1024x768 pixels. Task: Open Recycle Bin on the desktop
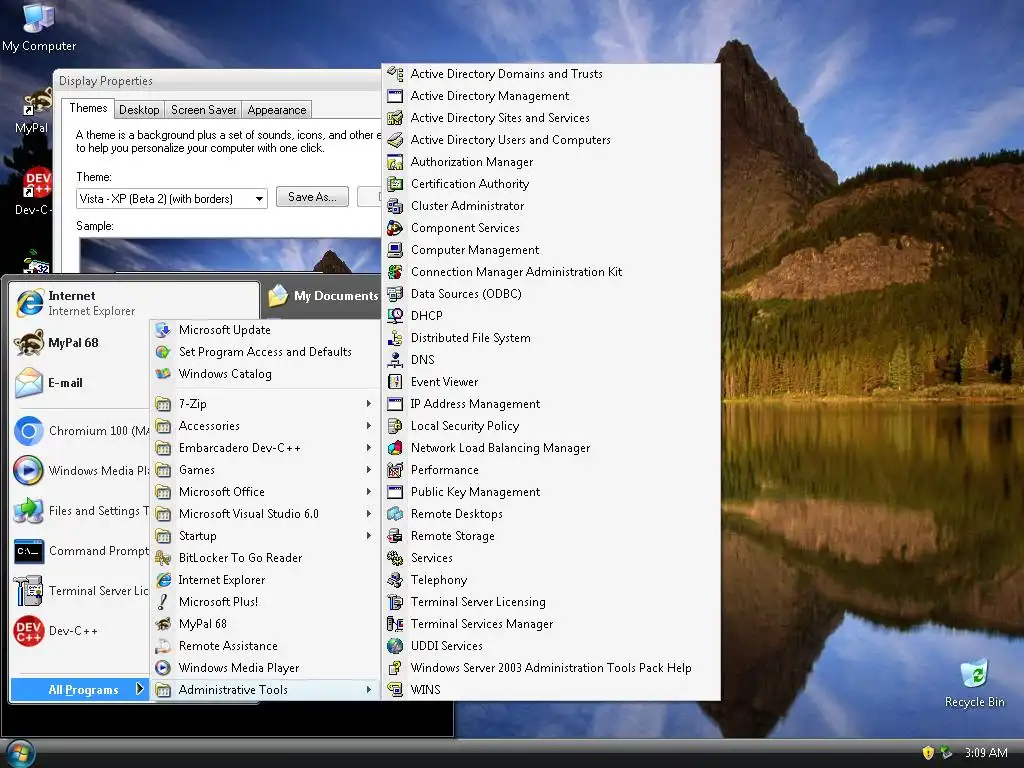pos(974,684)
